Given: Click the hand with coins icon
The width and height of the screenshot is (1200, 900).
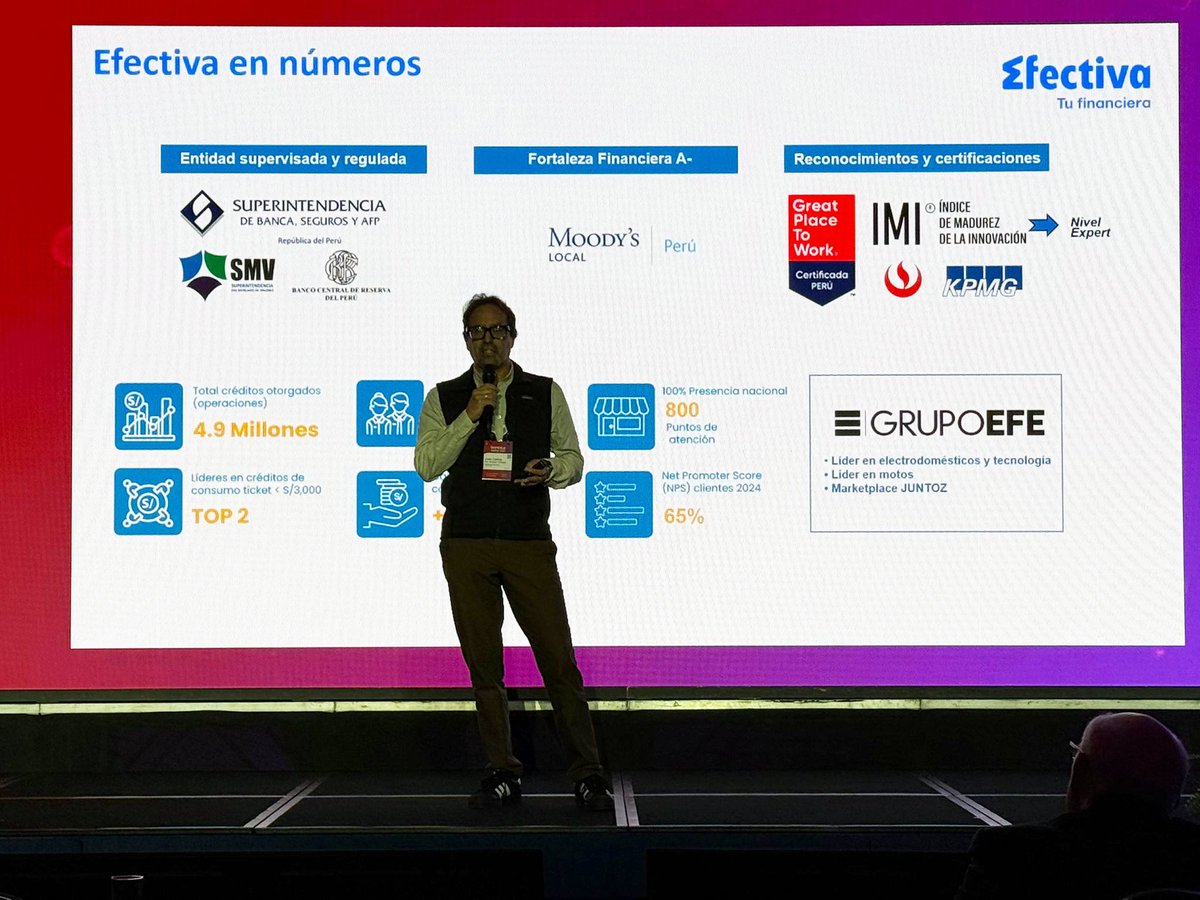Looking at the screenshot, I should click(x=390, y=504).
